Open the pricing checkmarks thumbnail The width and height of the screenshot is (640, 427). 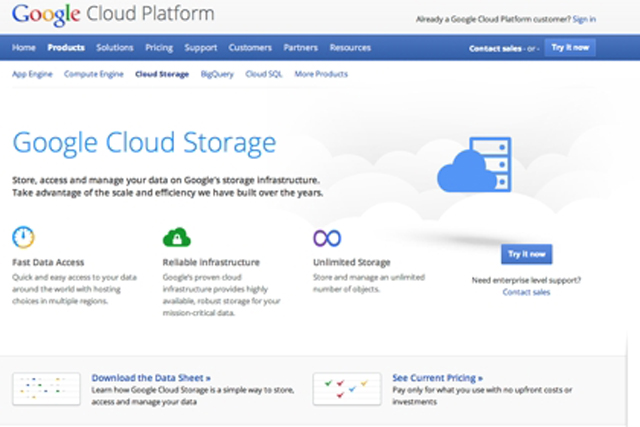point(347,389)
